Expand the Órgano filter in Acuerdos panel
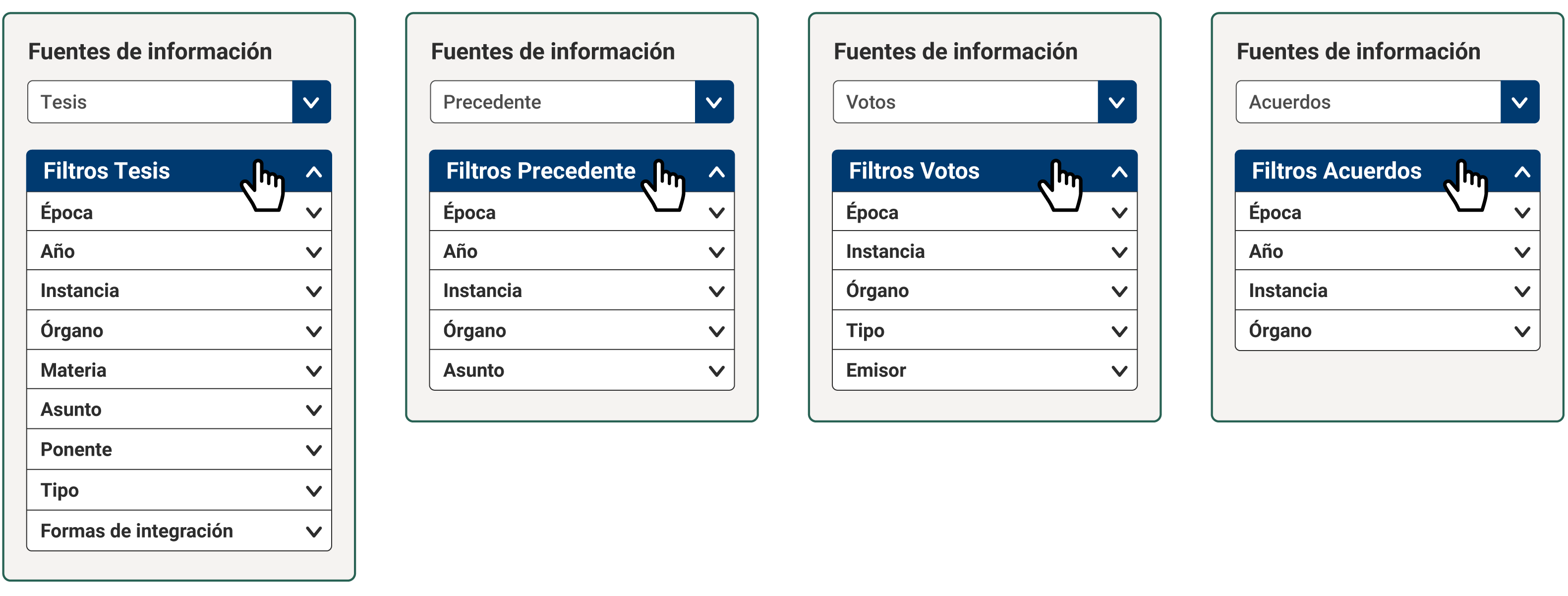Screen dimensions: 1568x596 [x=1387, y=330]
